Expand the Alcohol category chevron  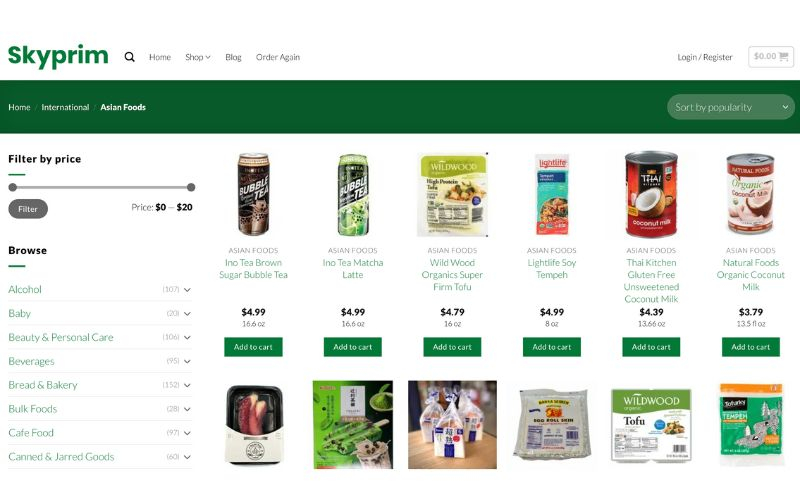(x=187, y=290)
